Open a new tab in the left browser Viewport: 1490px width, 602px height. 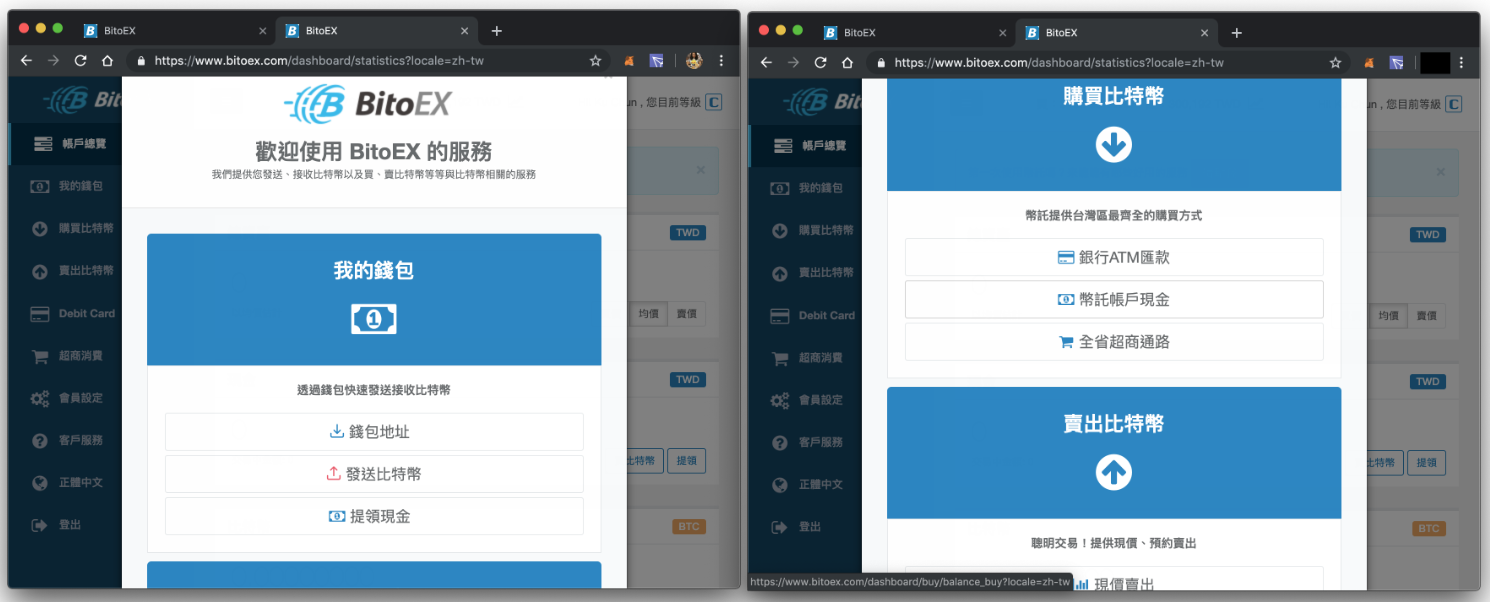[x=496, y=31]
